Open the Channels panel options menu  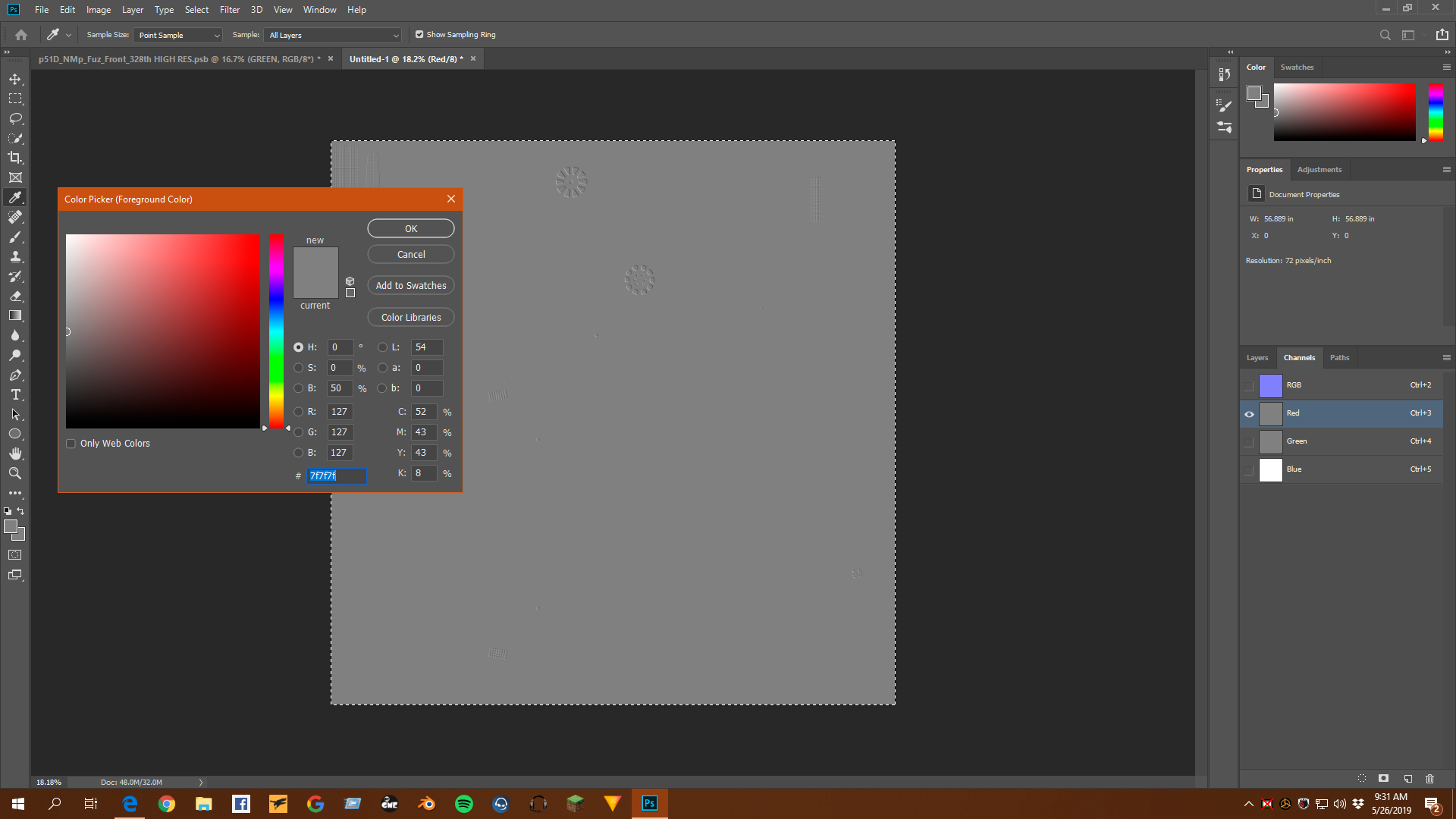tap(1446, 358)
